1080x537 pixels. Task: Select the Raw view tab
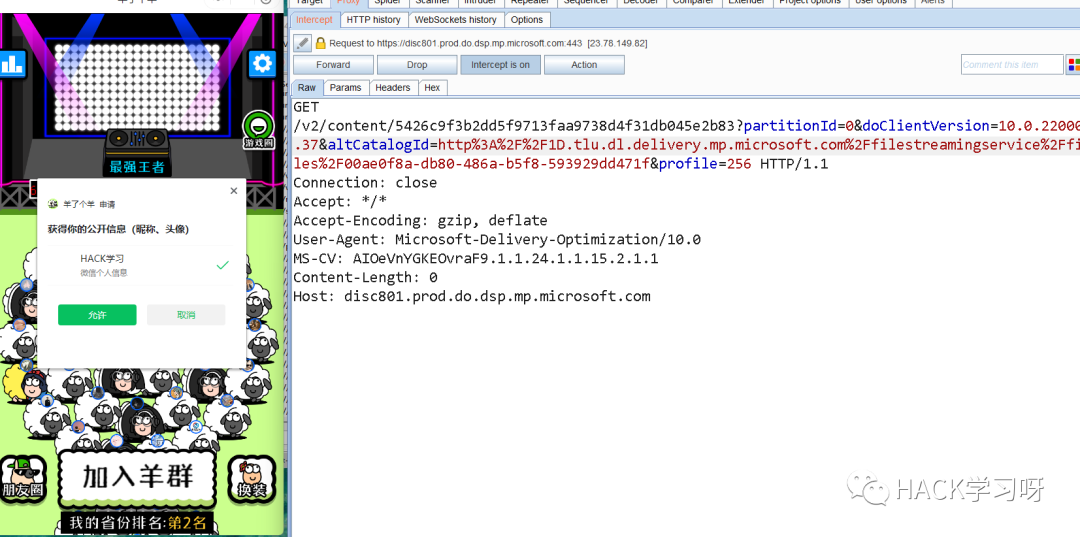click(x=307, y=87)
